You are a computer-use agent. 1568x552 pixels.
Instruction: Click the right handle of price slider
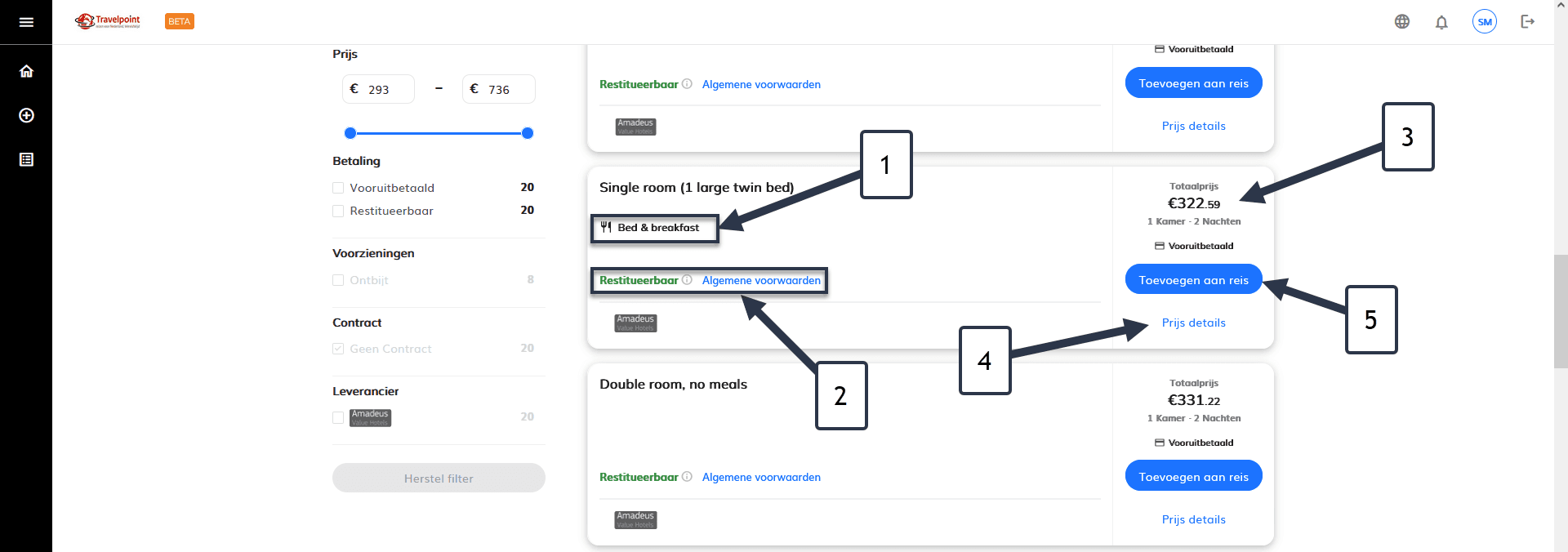(x=528, y=133)
